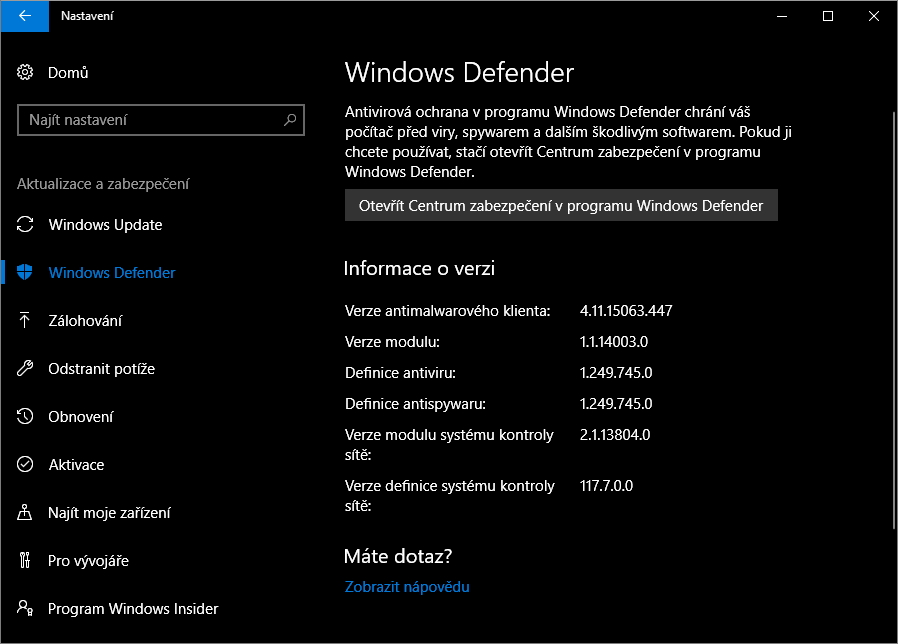Viewport: 898px width, 644px height.
Task: Click the back arrow in title bar
Action: coord(24,16)
